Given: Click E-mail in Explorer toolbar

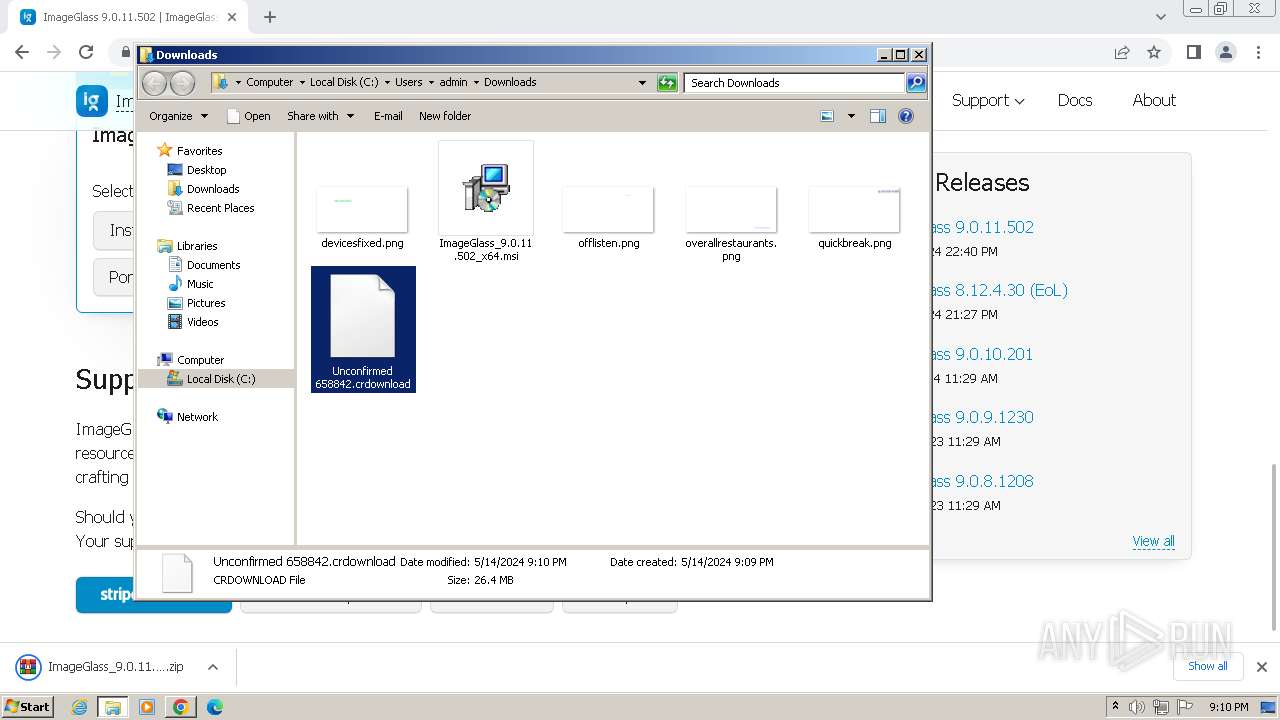Looking at the screenshot, I should (x=388, y=116).
